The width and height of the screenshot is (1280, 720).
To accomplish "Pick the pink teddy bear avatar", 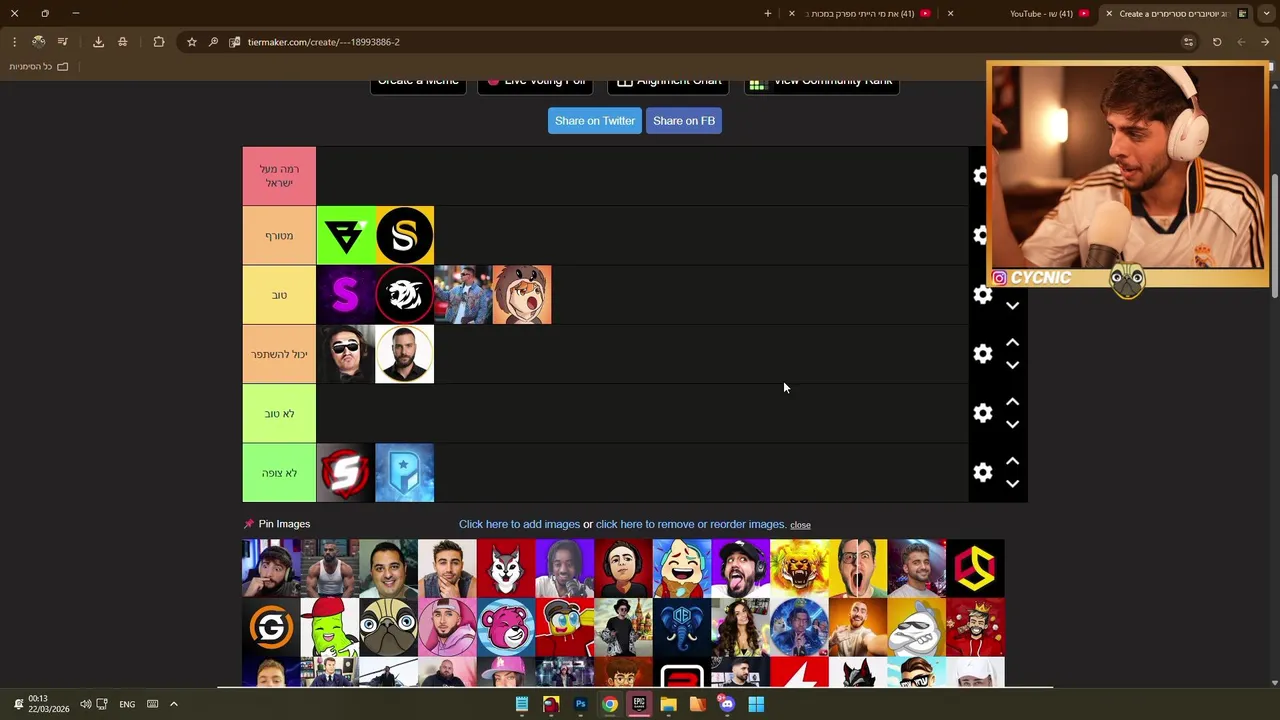I will coord(506,627).
